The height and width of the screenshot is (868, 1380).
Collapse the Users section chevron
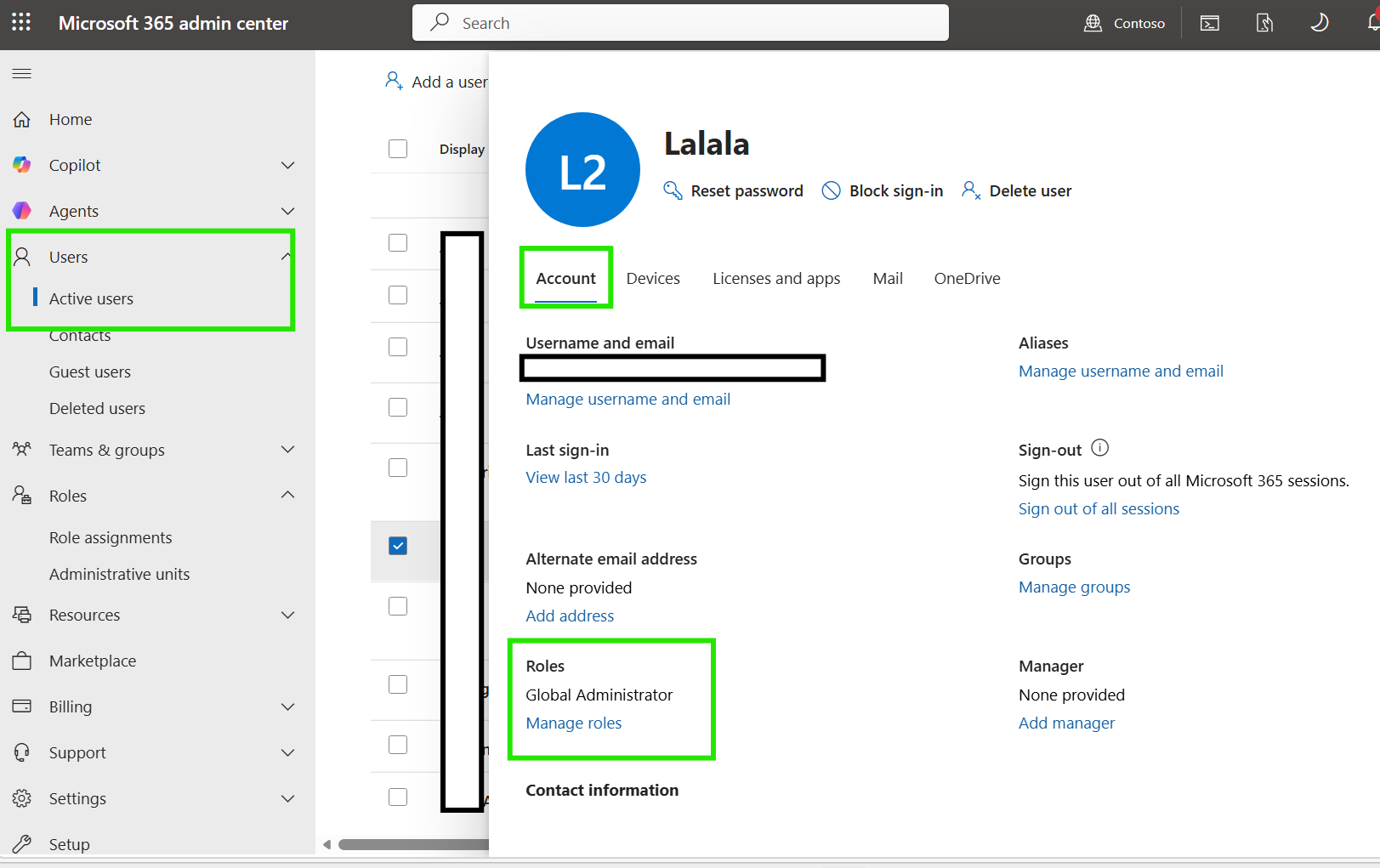(287, 257)
